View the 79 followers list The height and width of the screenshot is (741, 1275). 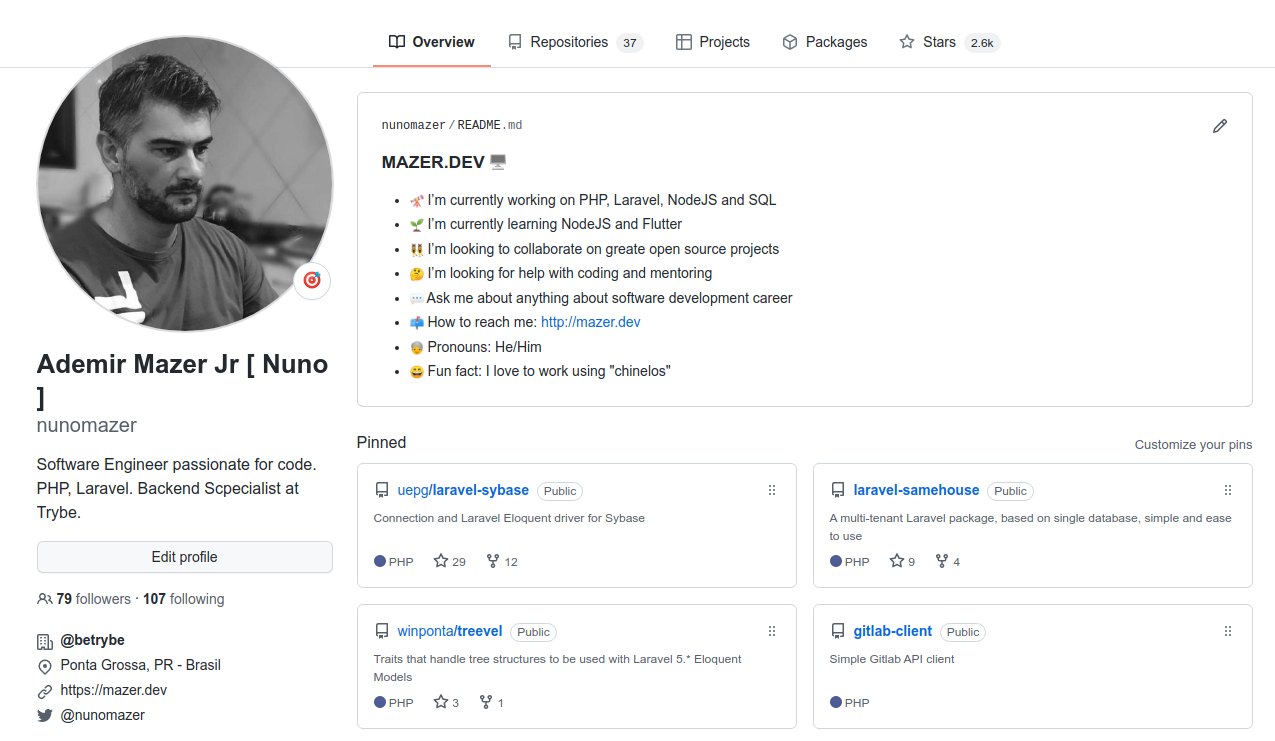(x=93, y=599)
